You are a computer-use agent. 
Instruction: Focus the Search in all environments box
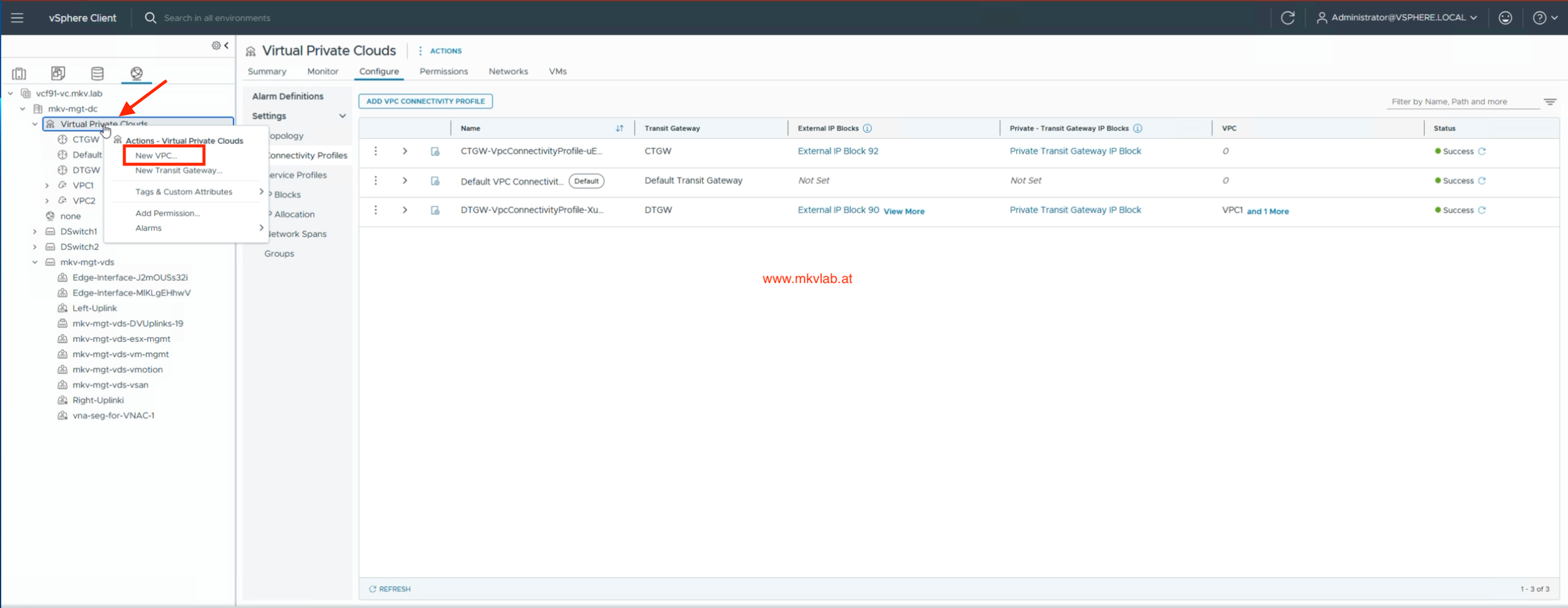(x=217, y=18)
